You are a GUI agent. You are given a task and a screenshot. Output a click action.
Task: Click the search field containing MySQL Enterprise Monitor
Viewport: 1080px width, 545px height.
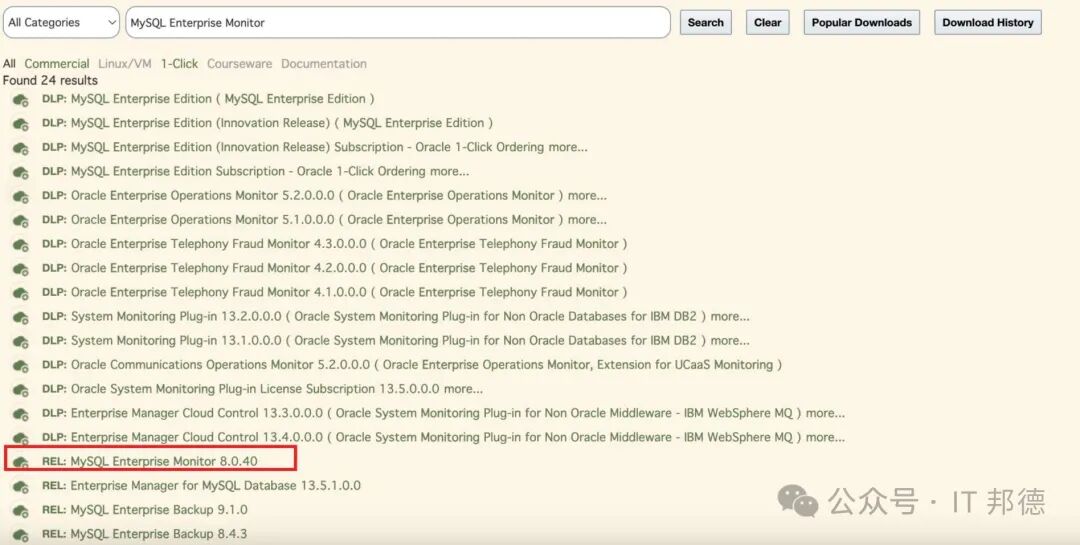398,23
